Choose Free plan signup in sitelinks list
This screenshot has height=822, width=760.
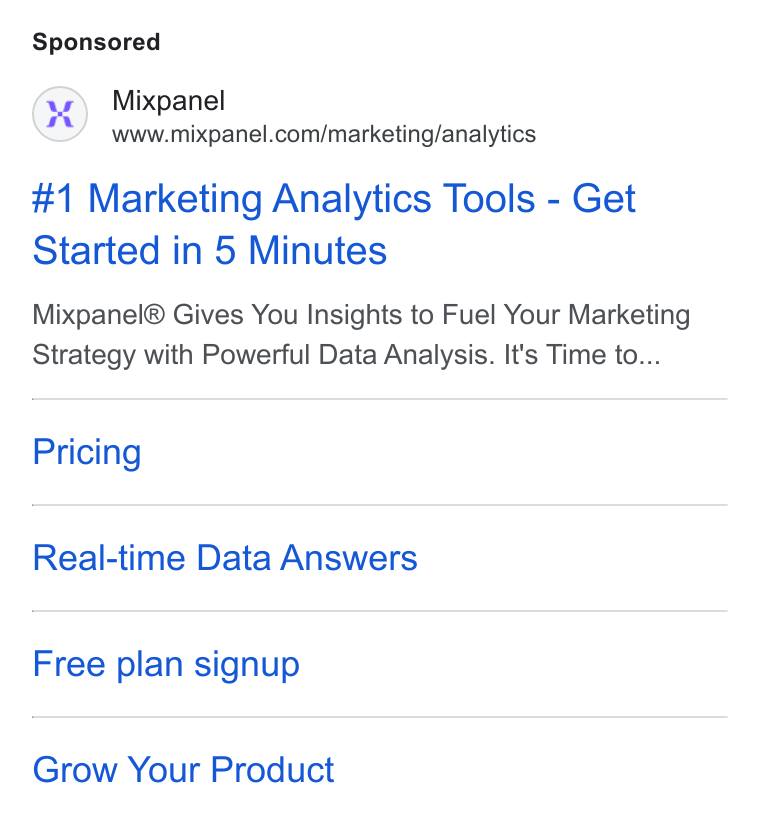click(166, 664)
